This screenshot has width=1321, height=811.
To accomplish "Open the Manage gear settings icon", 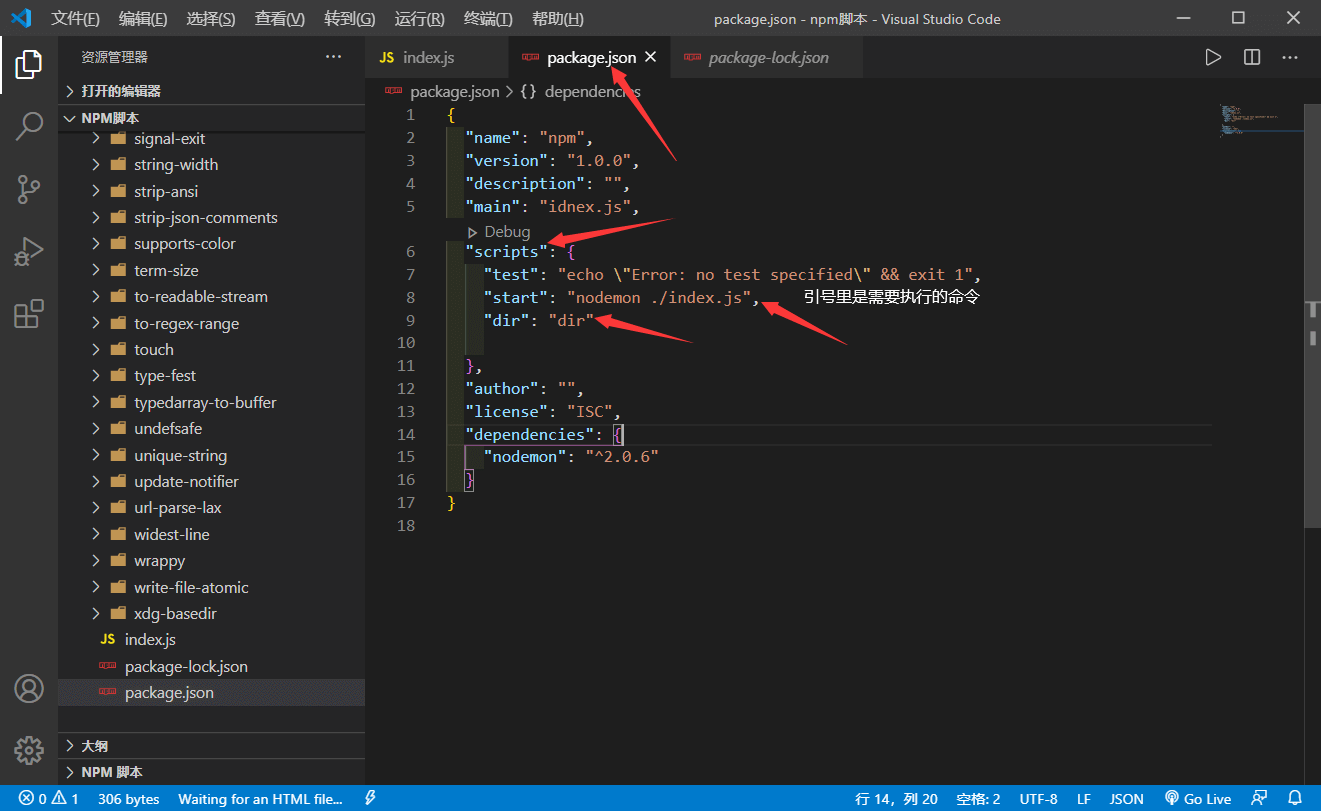I will [x=29, y=750].
